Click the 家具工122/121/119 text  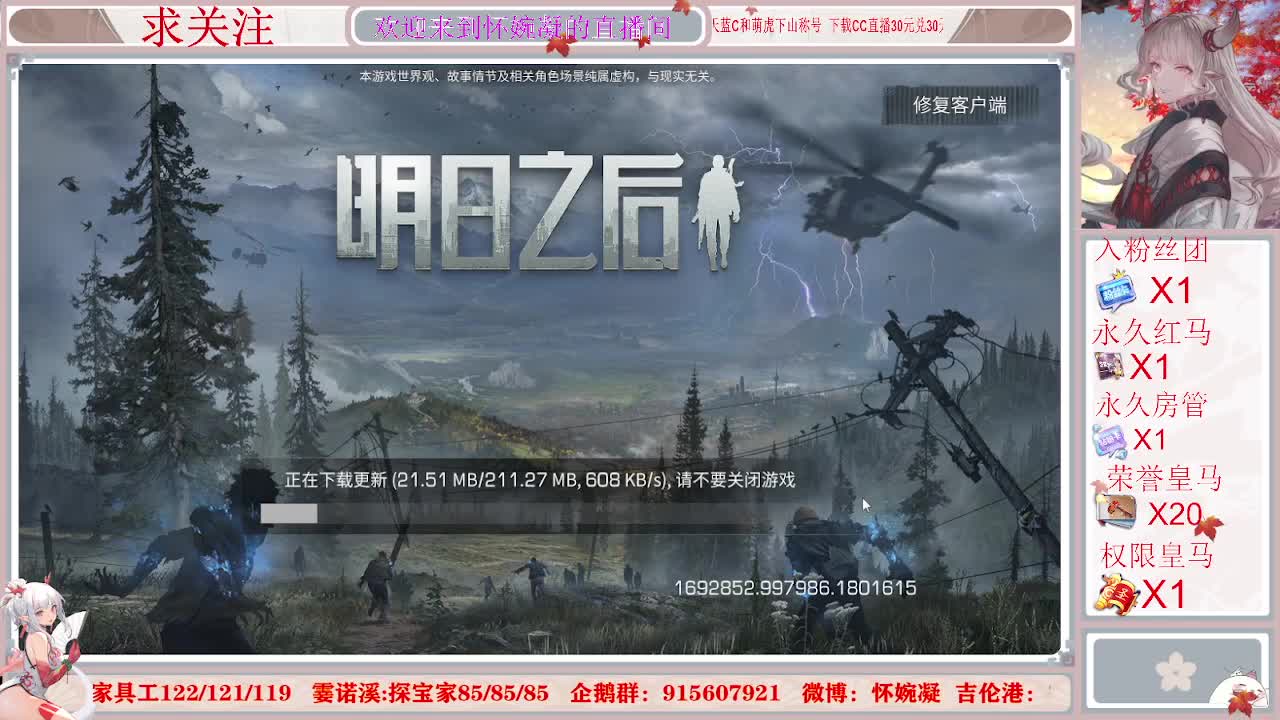[x=192, y=693]
